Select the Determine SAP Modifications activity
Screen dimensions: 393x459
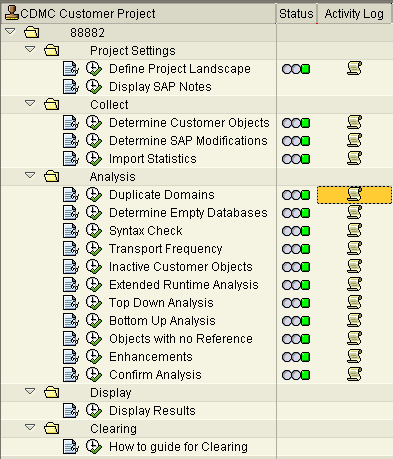click(188, 141)
